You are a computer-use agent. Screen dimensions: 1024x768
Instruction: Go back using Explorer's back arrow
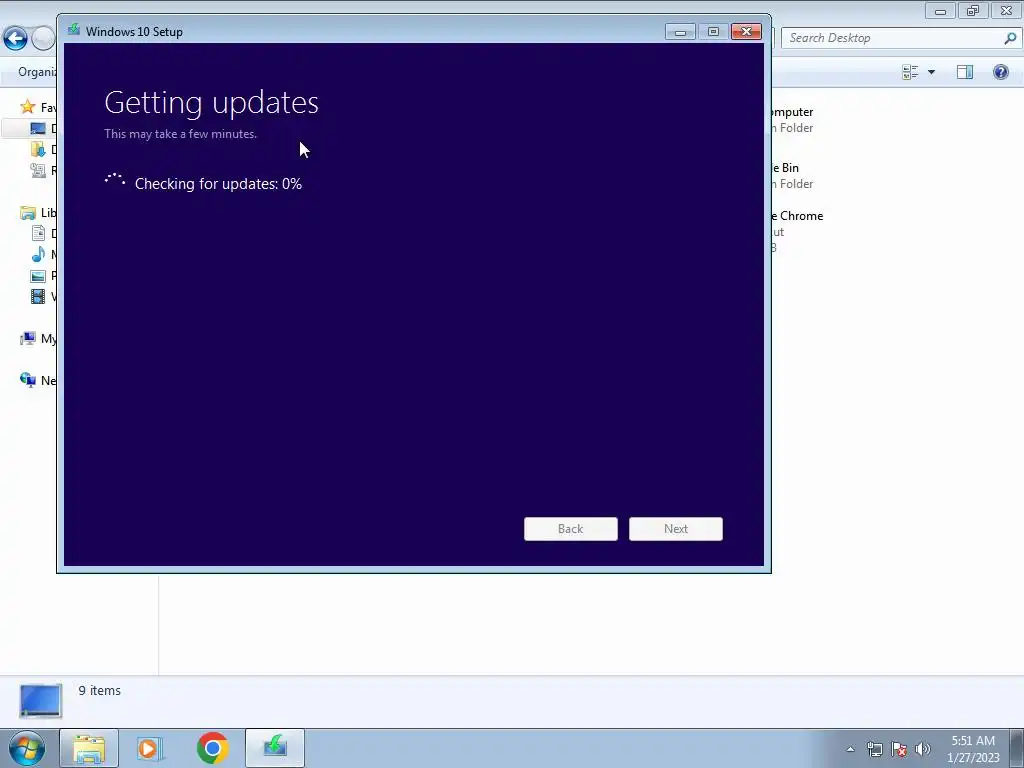[15, 38]
